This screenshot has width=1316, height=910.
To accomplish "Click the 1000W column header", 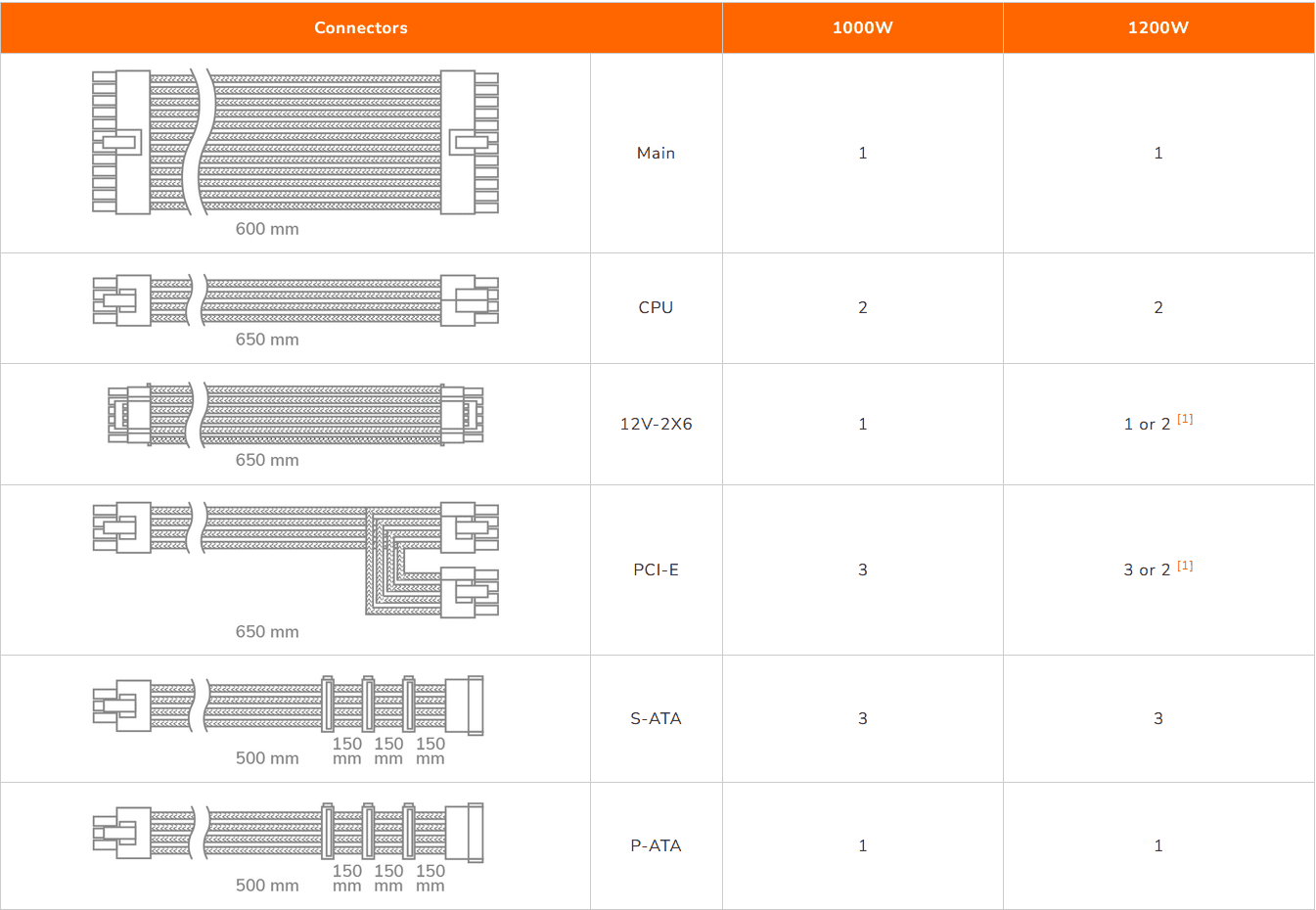I will click(862, 27).
